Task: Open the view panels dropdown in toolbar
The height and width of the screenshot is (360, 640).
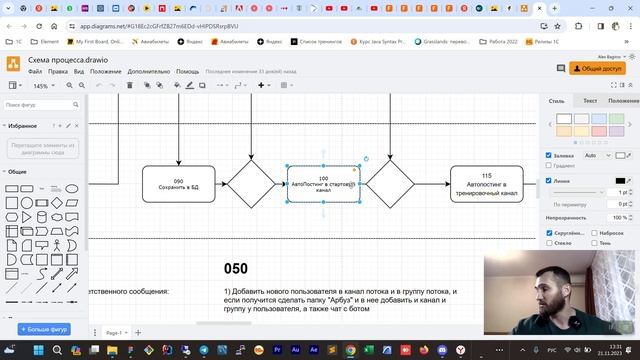Action: coord(15,85)
